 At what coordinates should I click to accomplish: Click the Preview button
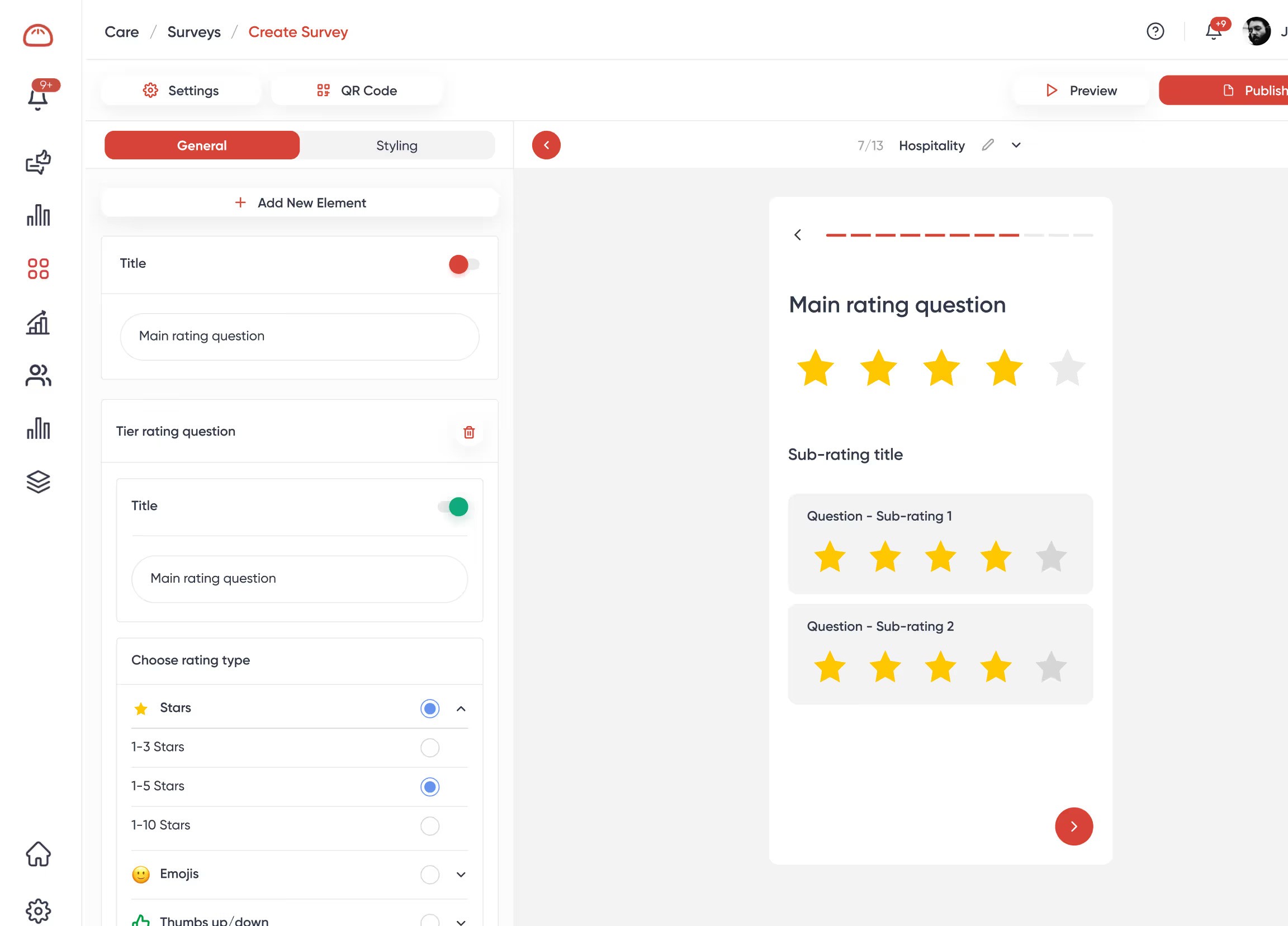coord(1081,91)
